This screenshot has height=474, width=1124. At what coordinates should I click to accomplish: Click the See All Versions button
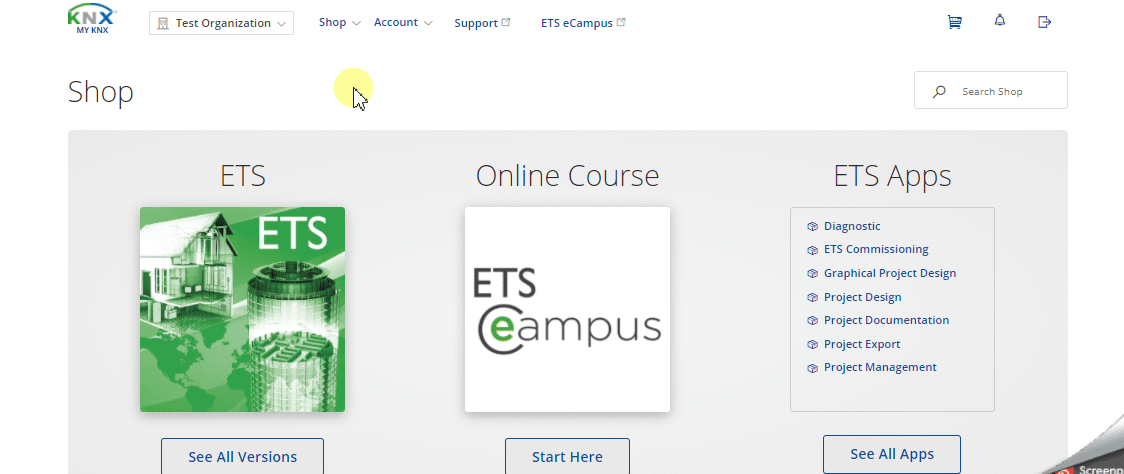click(242, 456)
